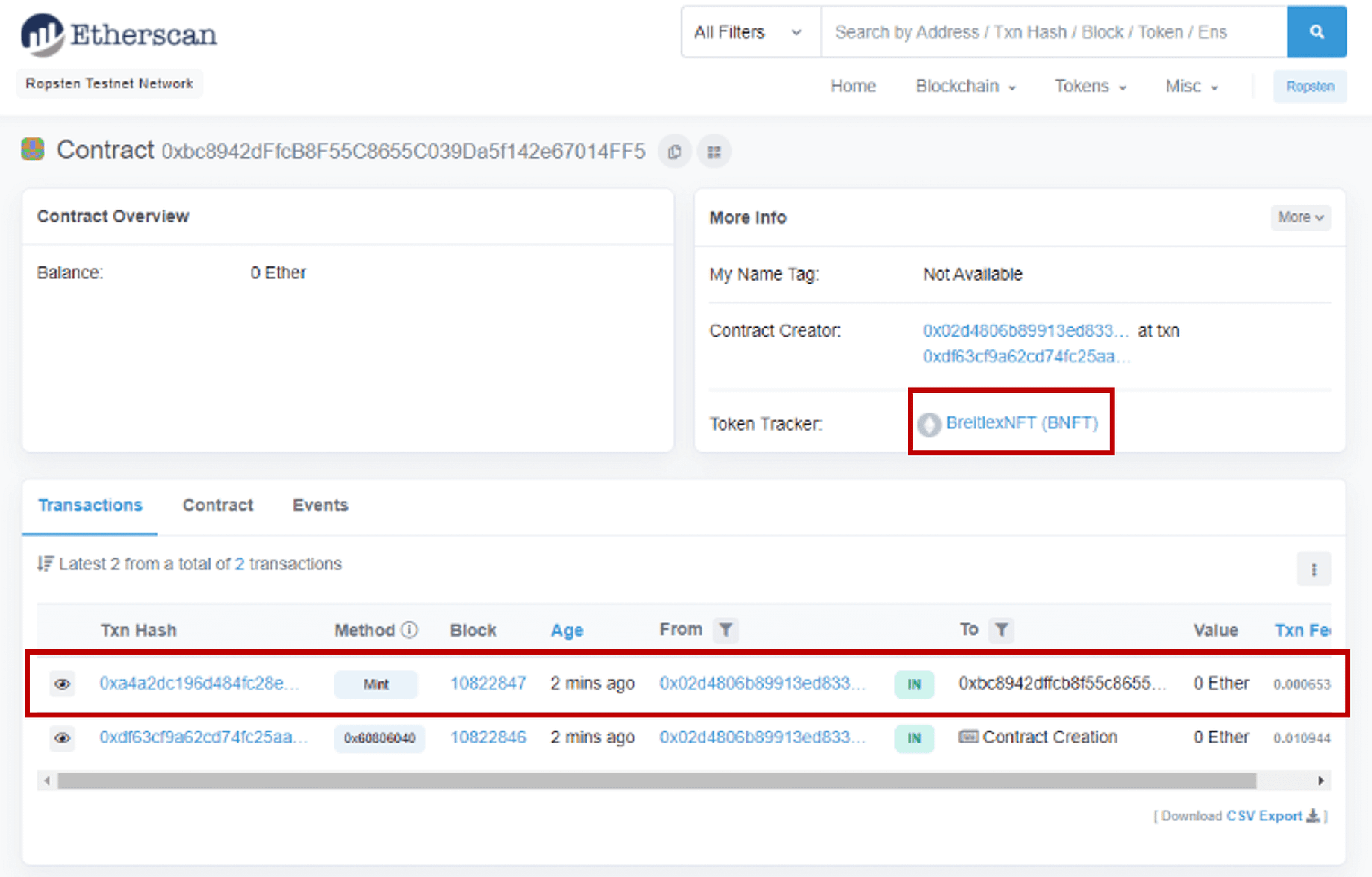Switch to the Events tab

320,505
